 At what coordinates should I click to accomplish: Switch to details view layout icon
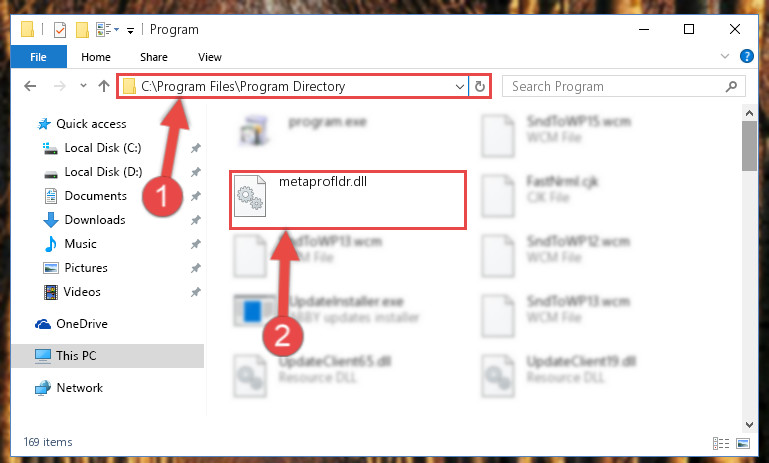click(x=720, y=443)
